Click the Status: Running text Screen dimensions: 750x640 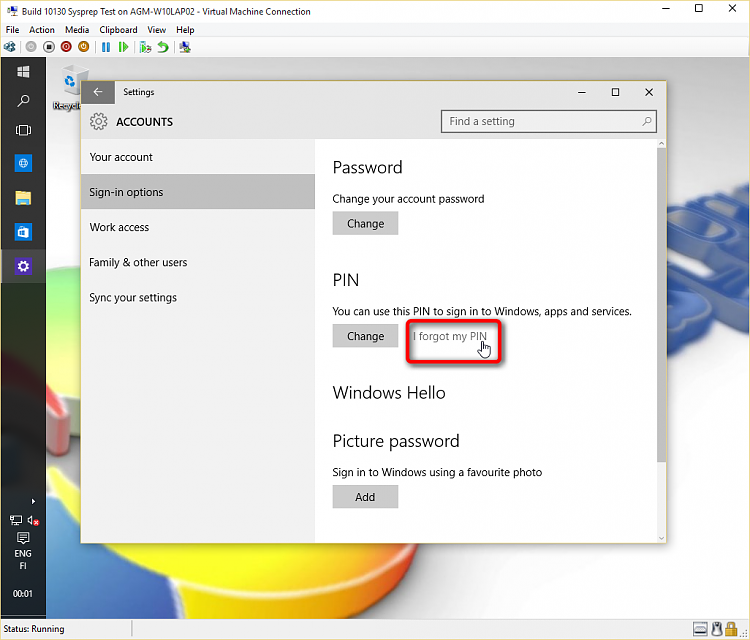34,629
